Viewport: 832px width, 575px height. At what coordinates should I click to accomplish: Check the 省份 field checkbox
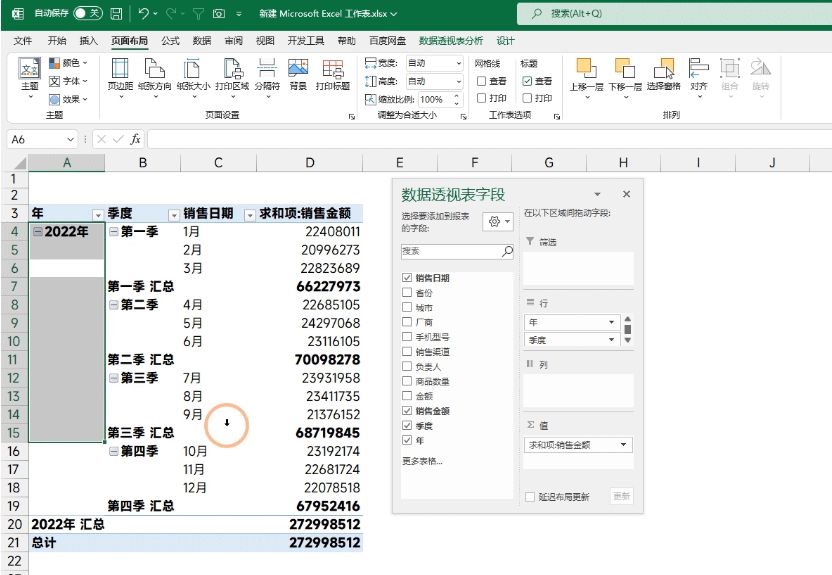pyautogui.click(x=407, y=292)
